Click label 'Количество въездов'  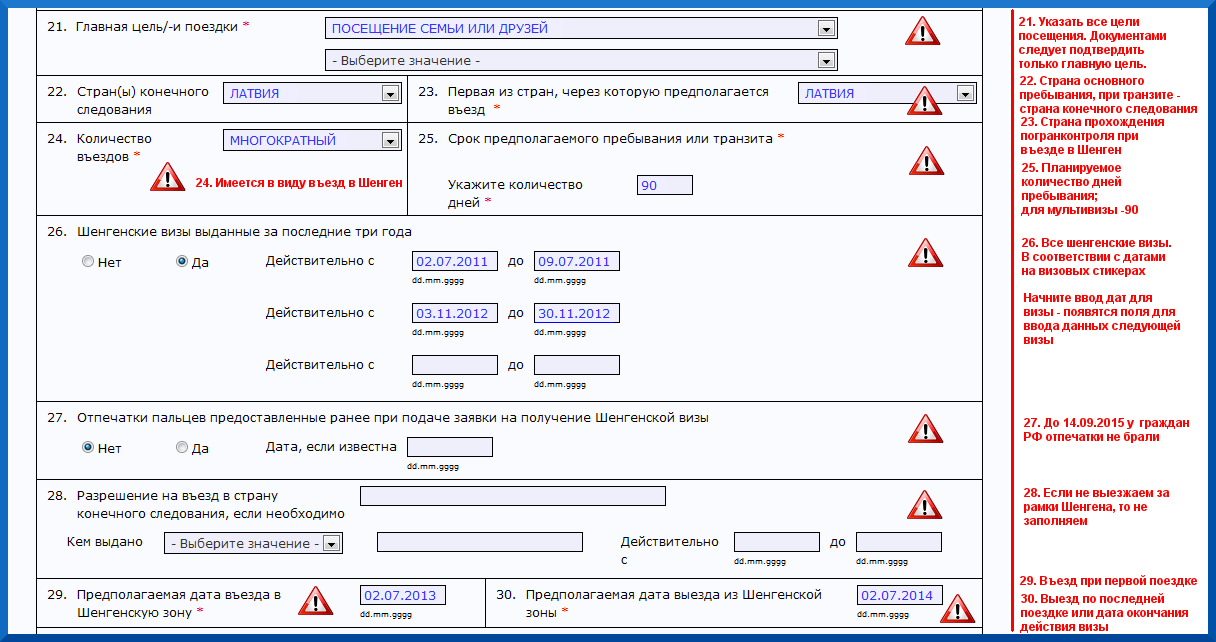[116, 148]
